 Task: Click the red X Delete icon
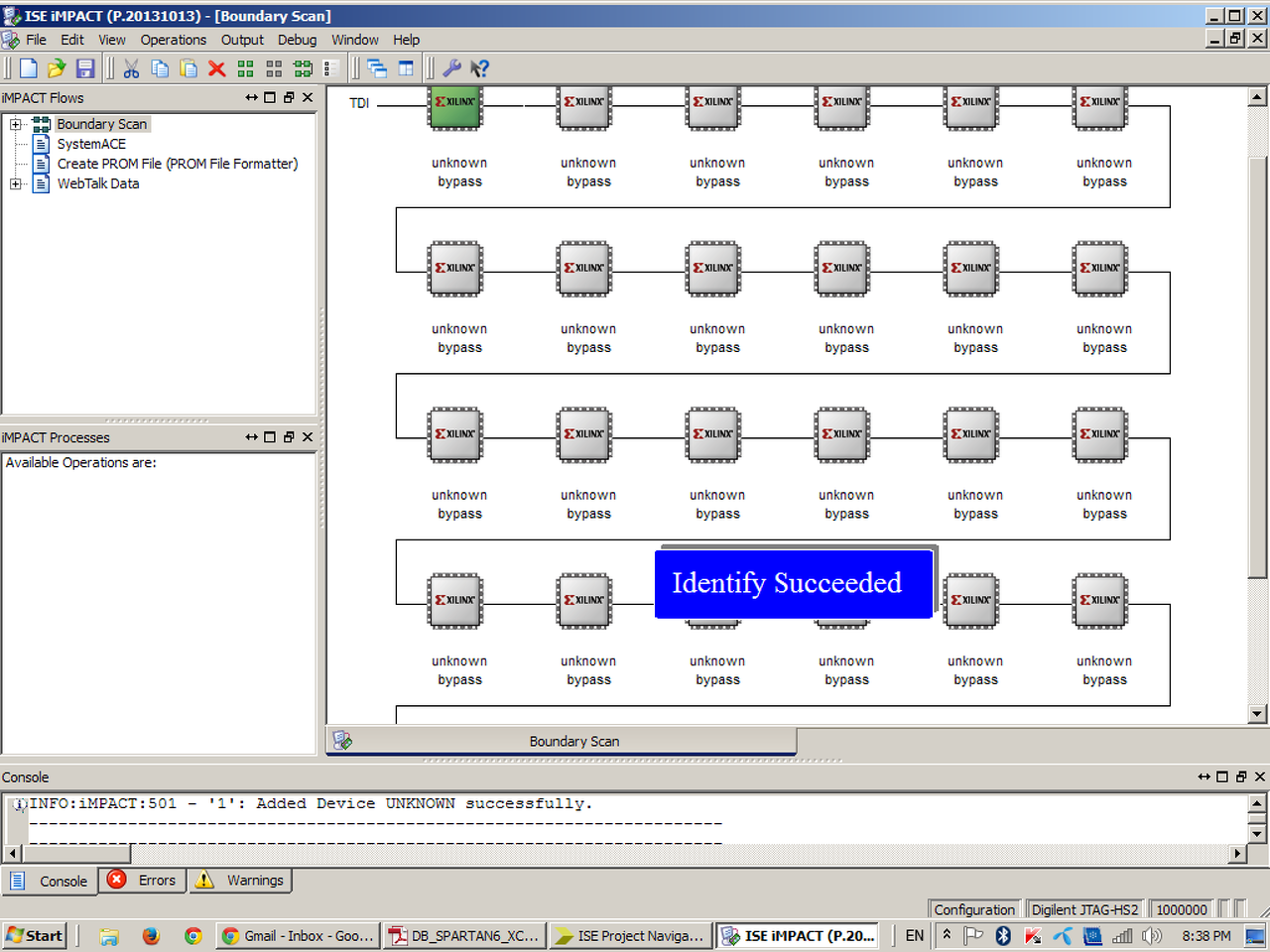[x=217, y=68]
